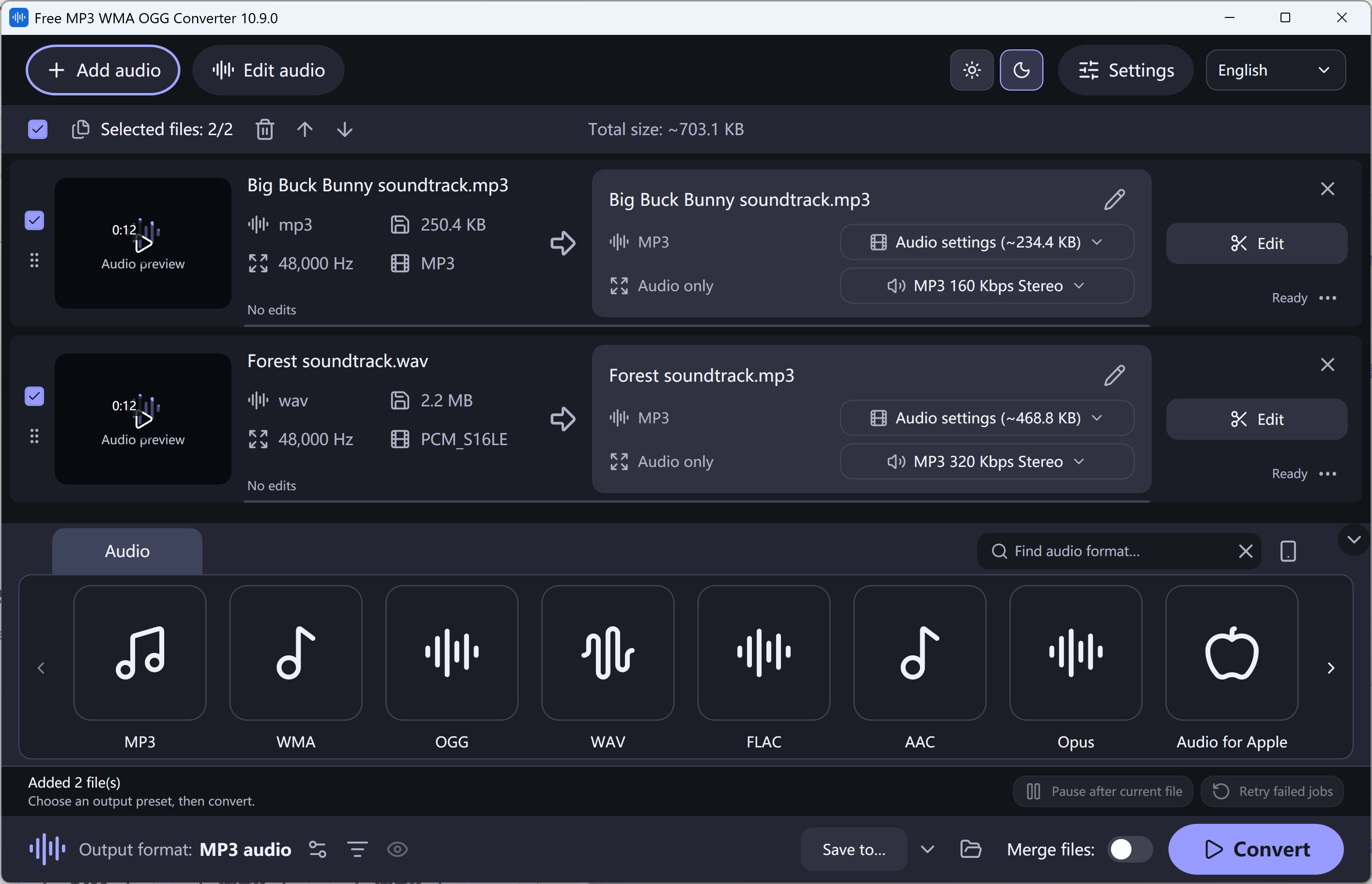Move selected files up with arrow icon
The width and height of the screenshot is (1372, 884).
click(305, 129)
